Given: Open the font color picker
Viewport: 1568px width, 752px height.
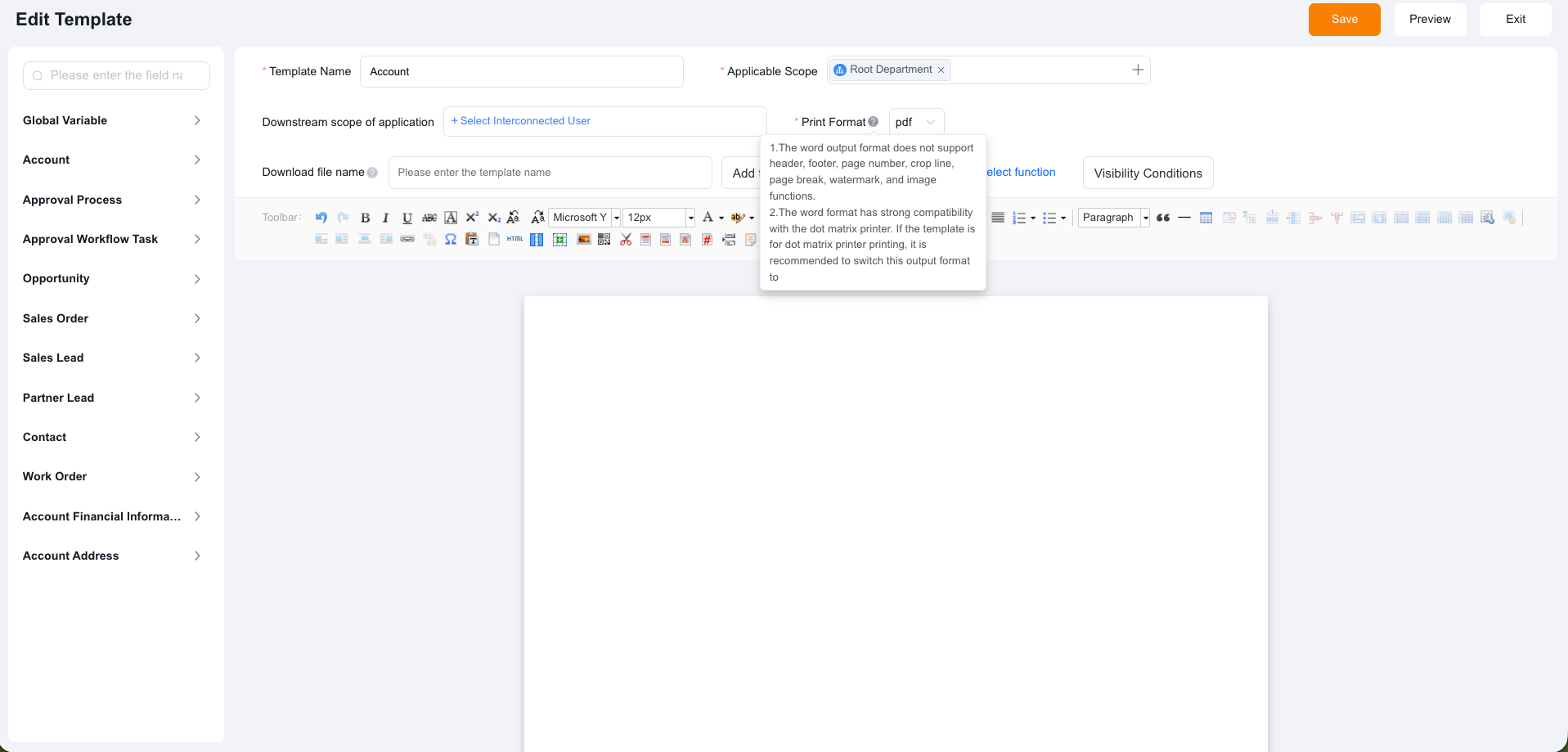Looking at the screenshot, I should [x=721, y=218].
